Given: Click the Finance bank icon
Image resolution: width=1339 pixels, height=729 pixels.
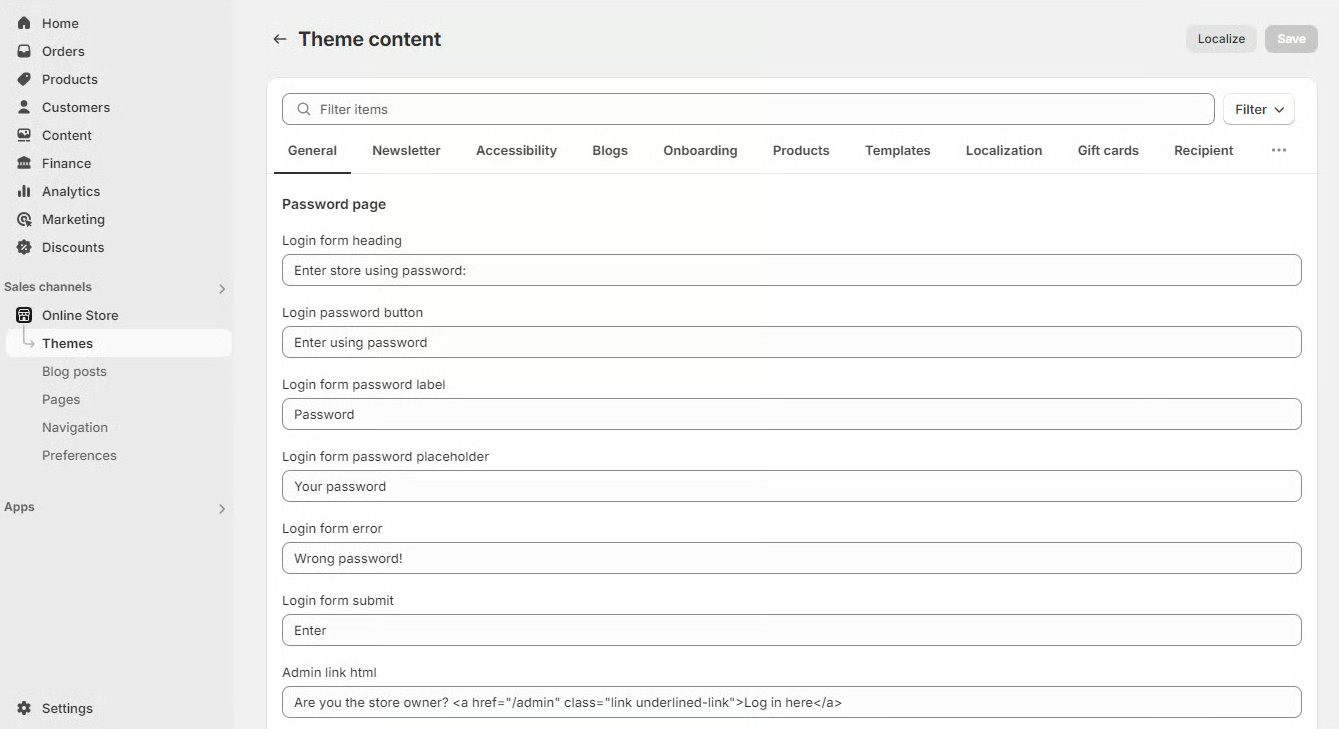Looking at the screenshot, I should click(x=24, y=163).
